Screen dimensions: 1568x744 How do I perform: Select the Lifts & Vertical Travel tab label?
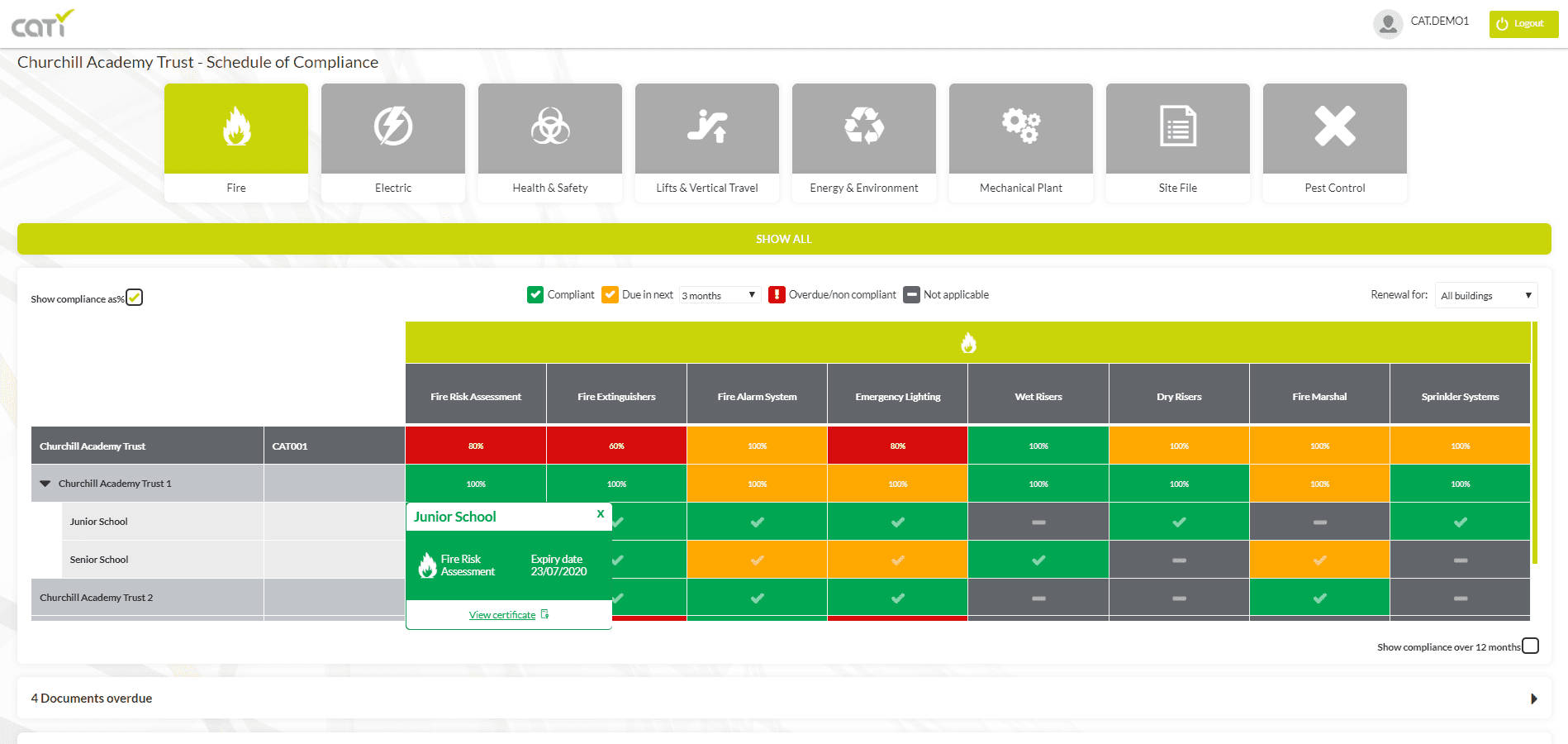click(707, 188)
